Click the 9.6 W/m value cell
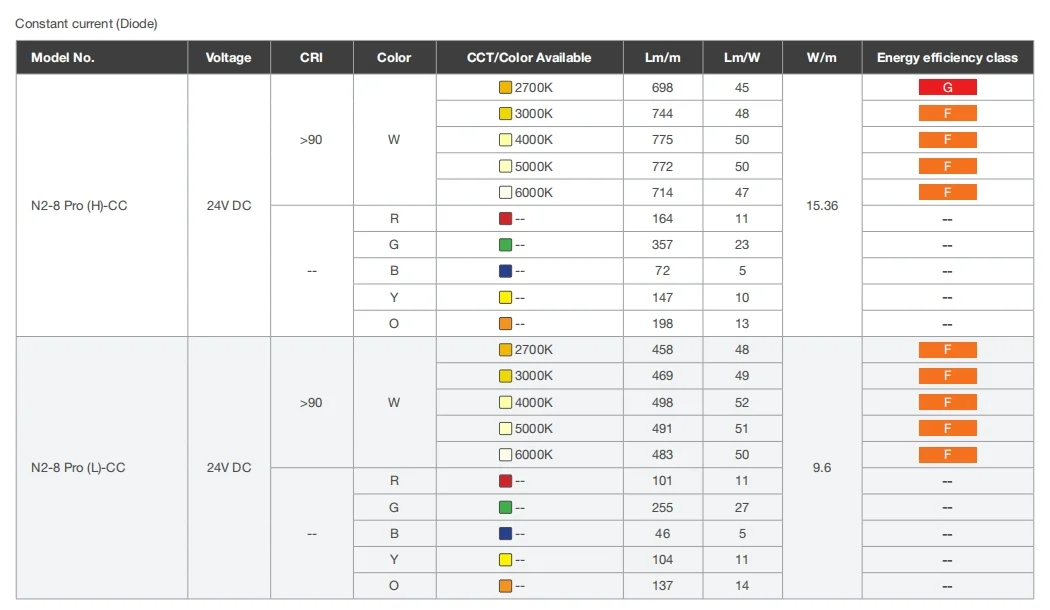Viewport: 1050px width, 610px height. click(821, 468)
